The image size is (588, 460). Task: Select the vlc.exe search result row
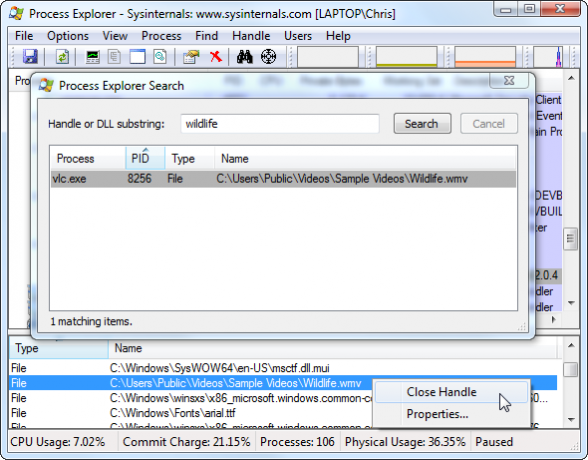pos(283,179)
